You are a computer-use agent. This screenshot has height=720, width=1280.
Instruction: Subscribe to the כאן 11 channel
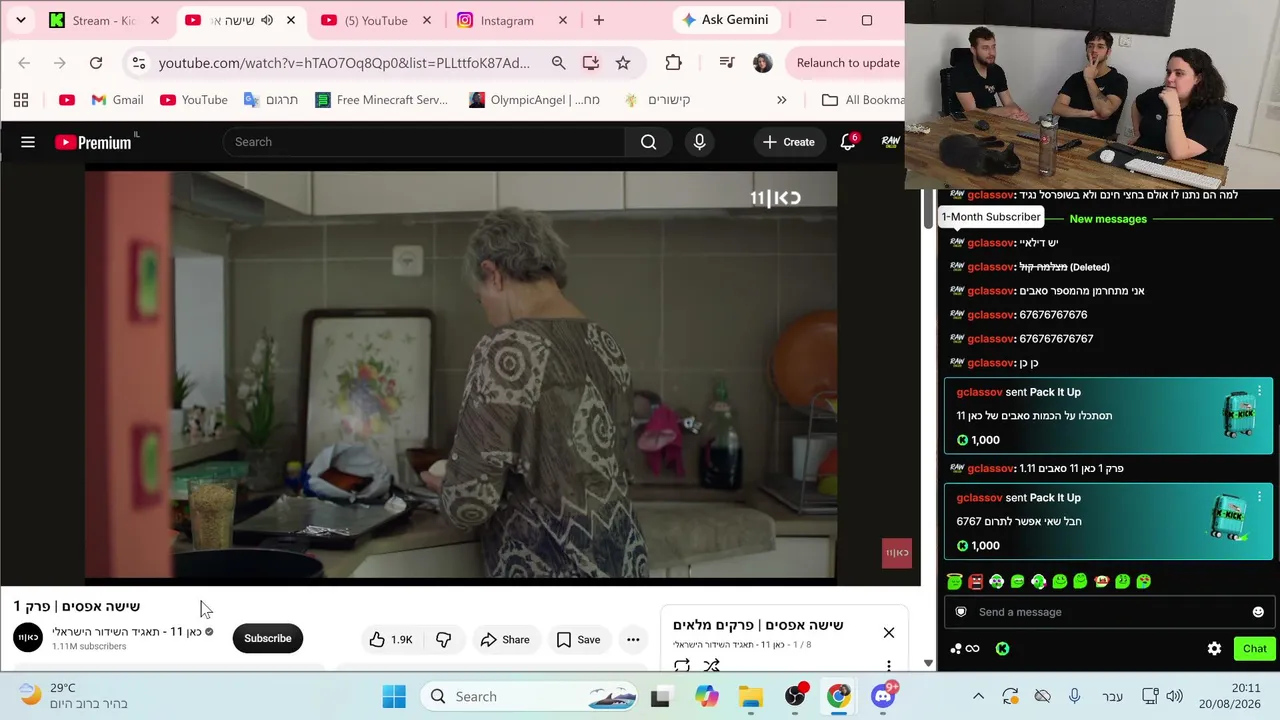point(267,639)
